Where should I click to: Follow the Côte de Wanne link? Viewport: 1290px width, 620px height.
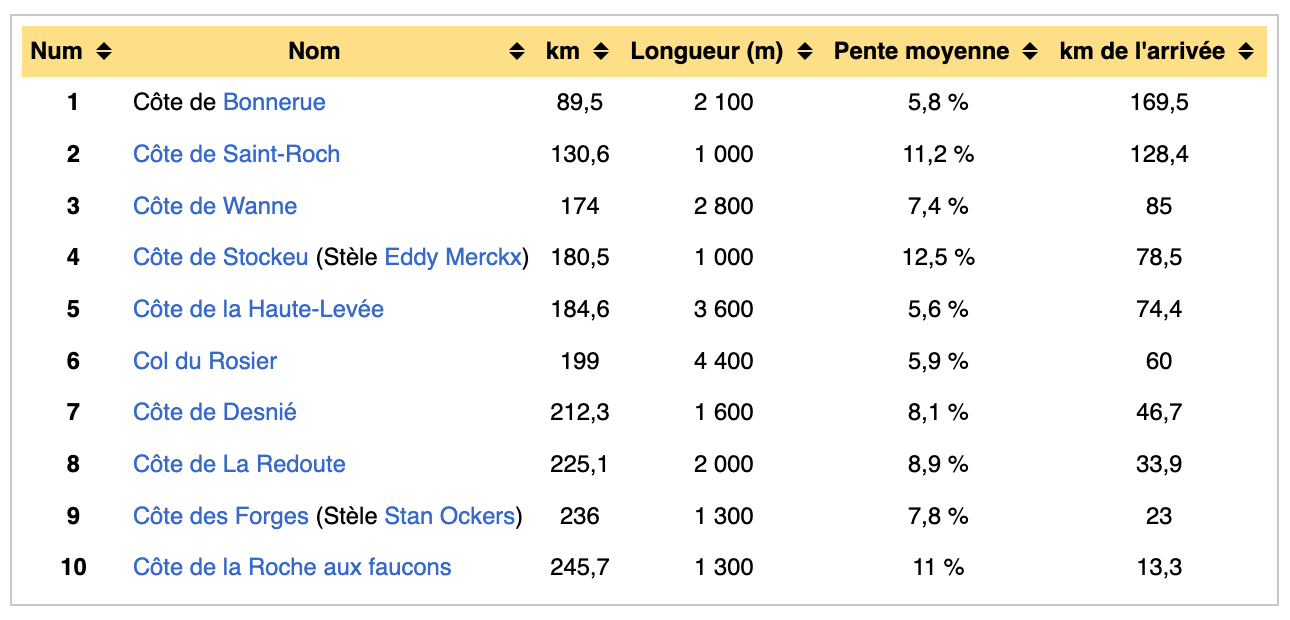(215, 206)
